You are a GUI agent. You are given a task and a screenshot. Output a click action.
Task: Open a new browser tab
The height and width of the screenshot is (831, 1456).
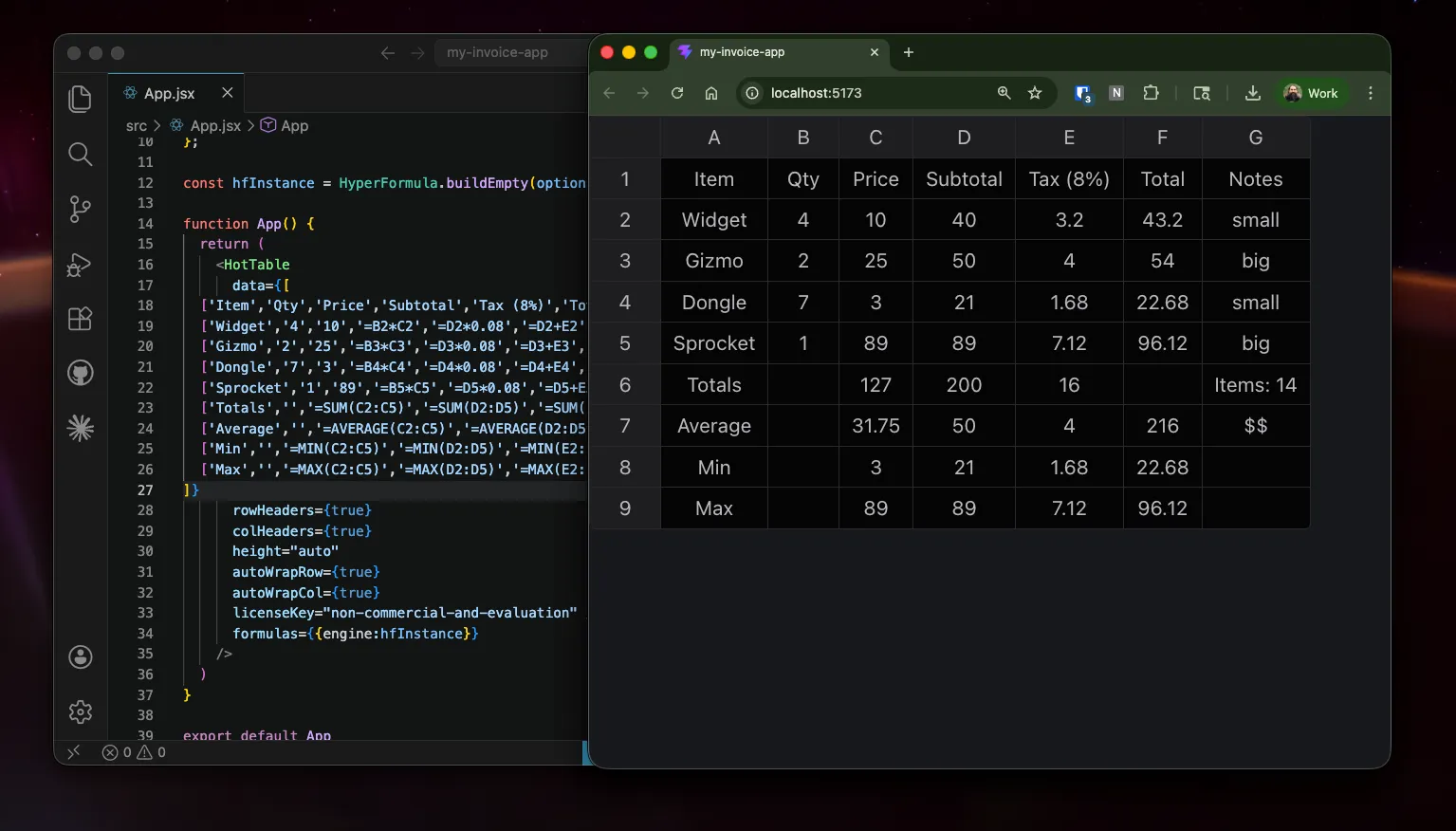pyautogui.click(x=908, y=52)
